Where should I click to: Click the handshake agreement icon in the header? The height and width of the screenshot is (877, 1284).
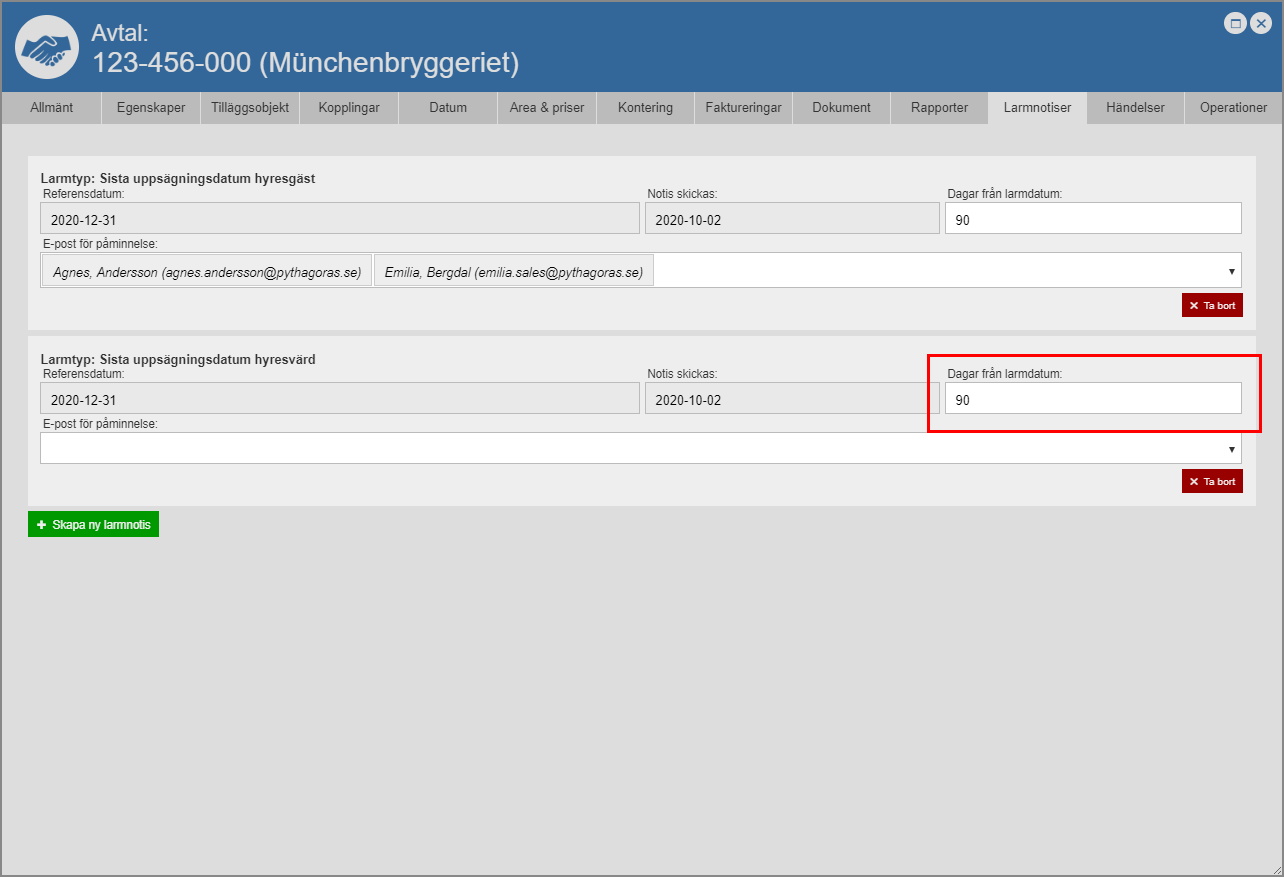click(47, 47)
